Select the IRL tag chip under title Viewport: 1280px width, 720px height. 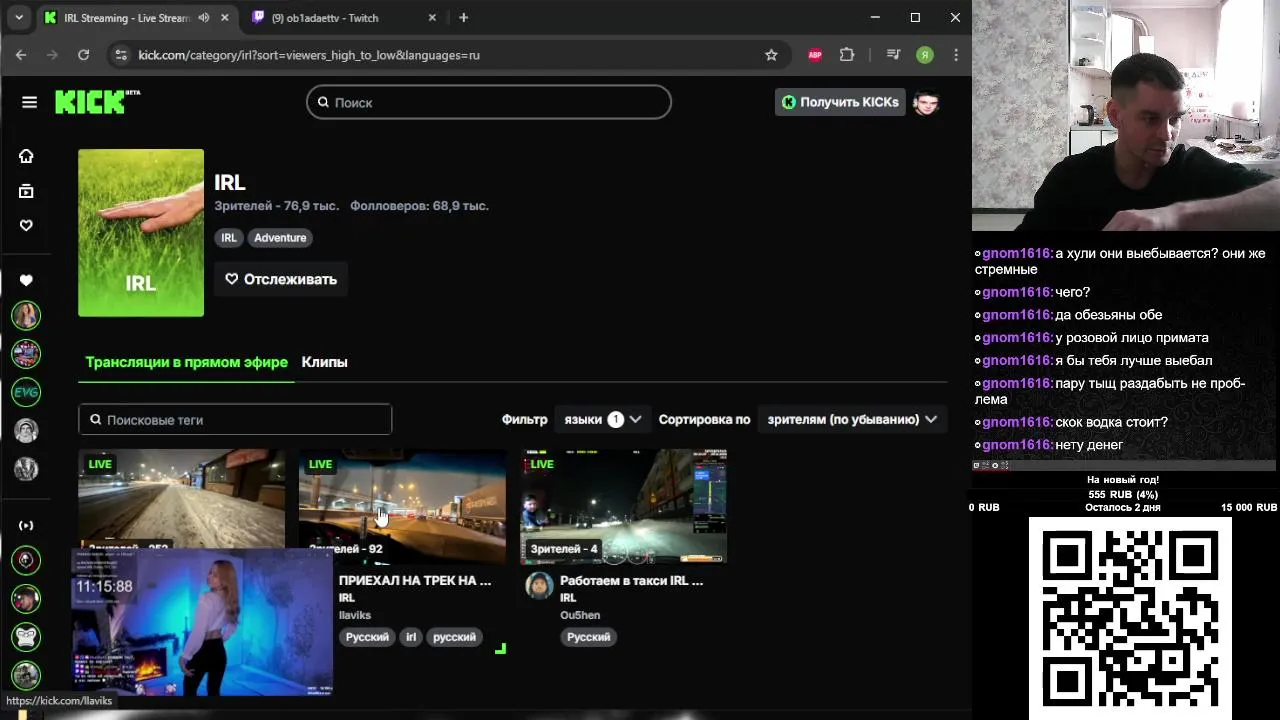point(229,238)
